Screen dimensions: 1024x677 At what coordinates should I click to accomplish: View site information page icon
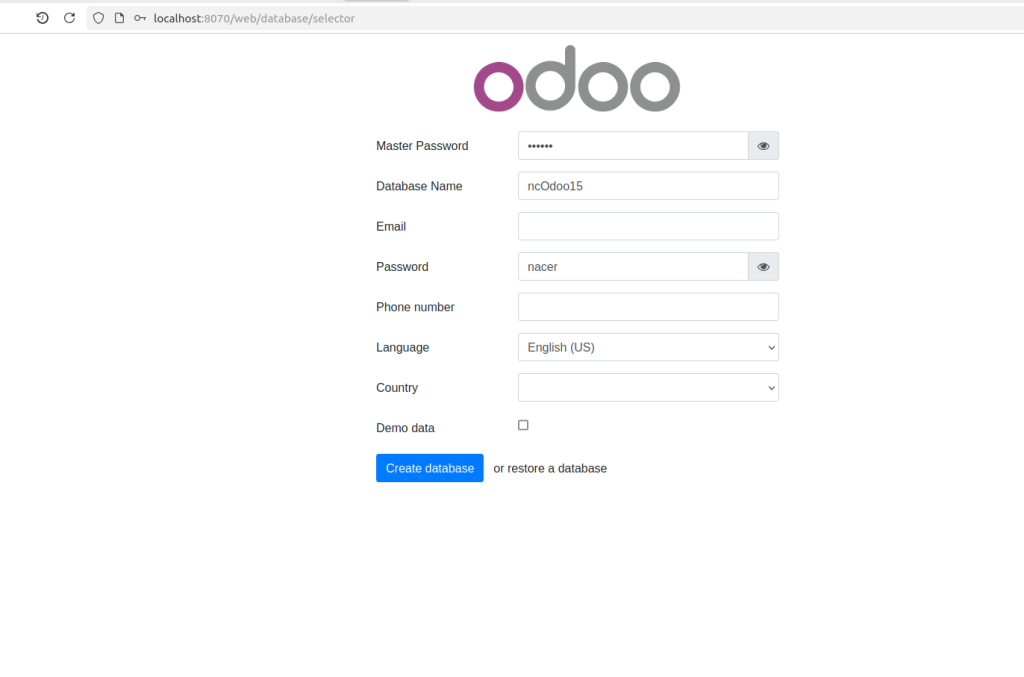120,18
